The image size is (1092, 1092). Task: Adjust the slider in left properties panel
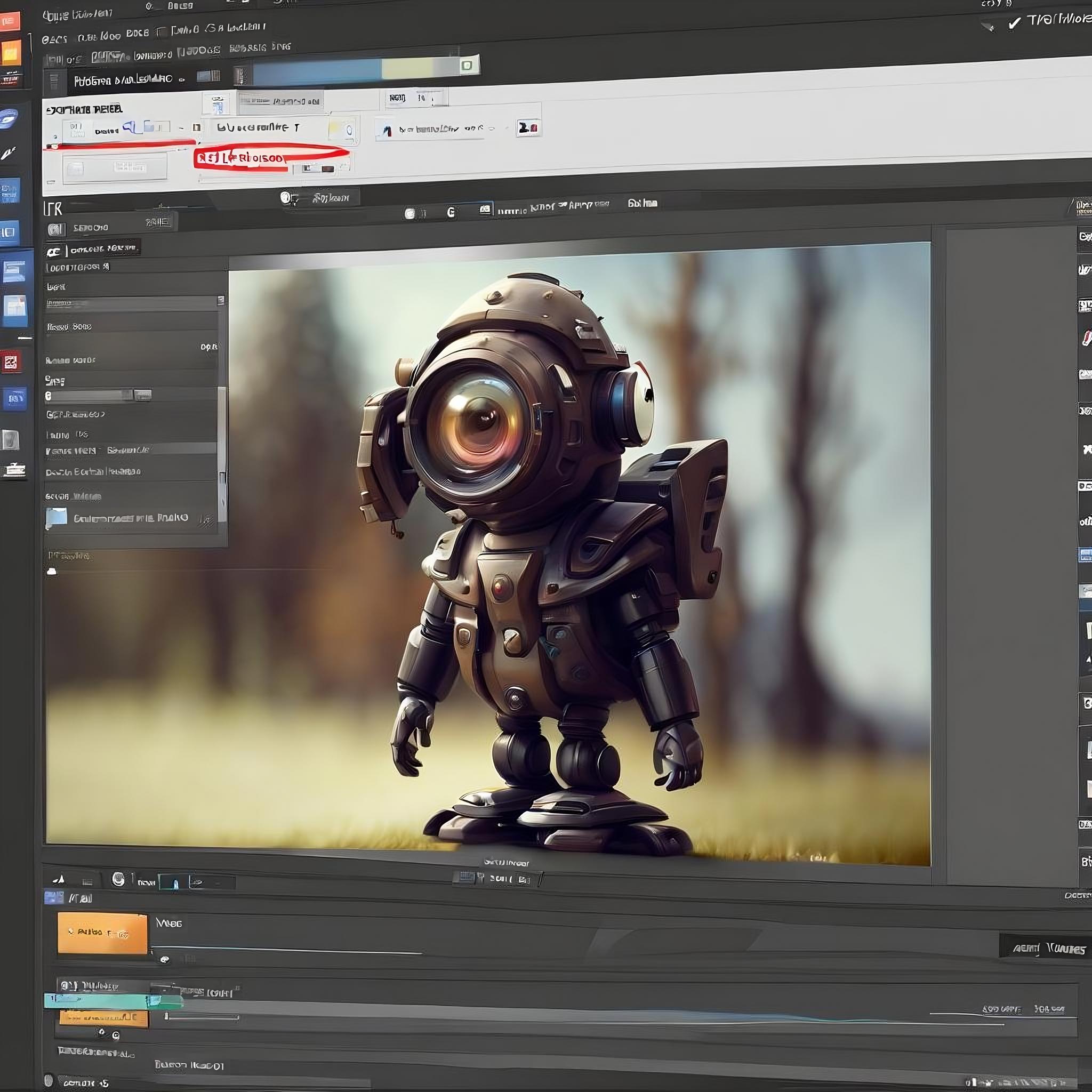(98, 395)
